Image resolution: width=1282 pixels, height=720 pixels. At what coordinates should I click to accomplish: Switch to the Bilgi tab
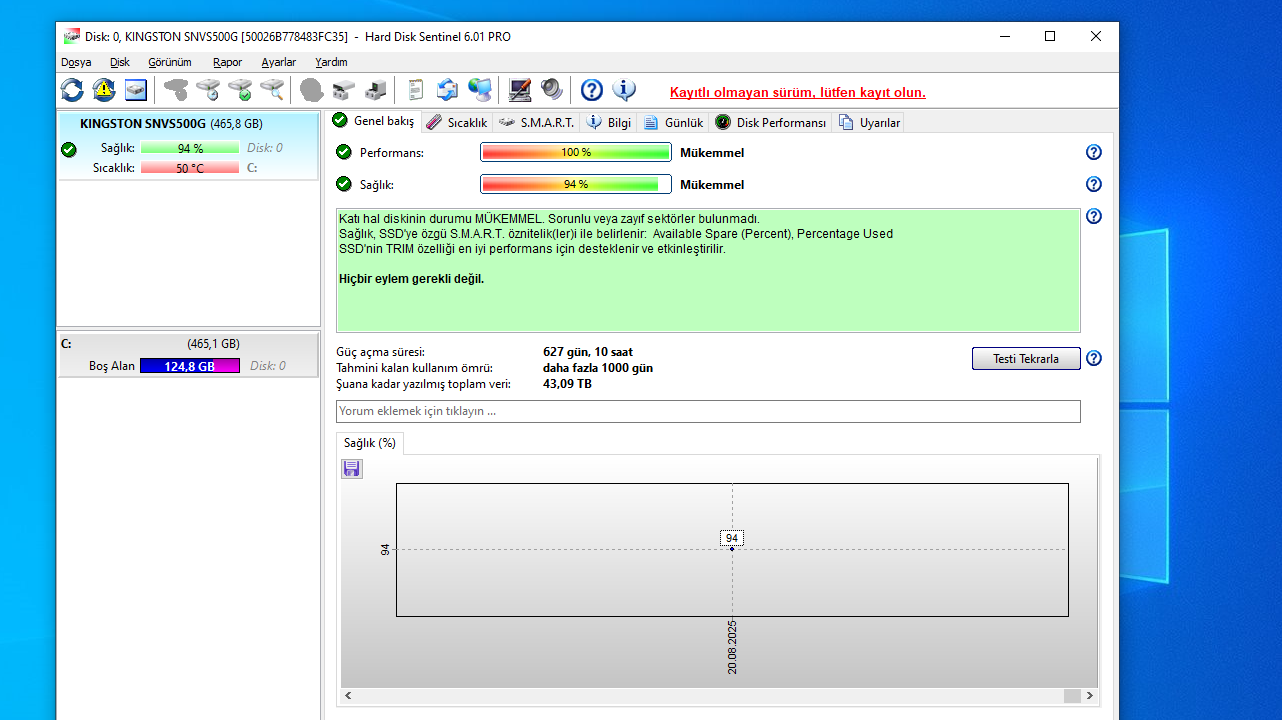608,123
